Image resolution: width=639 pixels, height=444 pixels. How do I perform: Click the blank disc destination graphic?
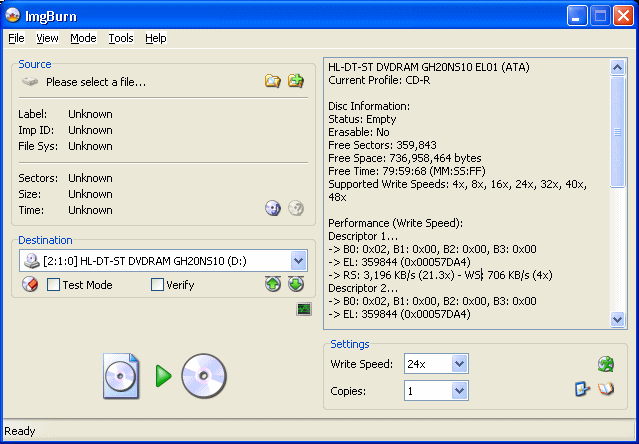(204, 376)
